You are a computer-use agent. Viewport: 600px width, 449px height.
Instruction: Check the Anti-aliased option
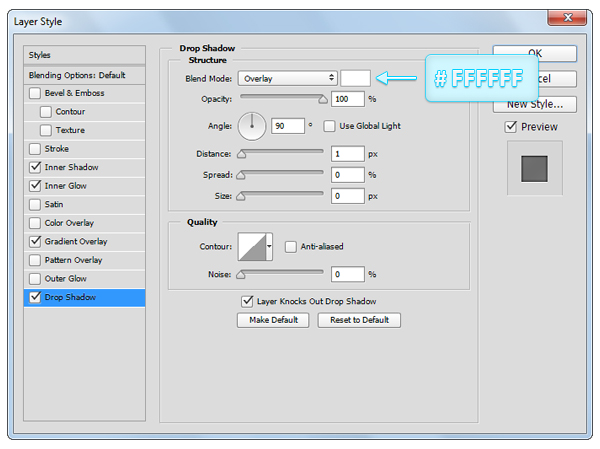click(291, 247)
